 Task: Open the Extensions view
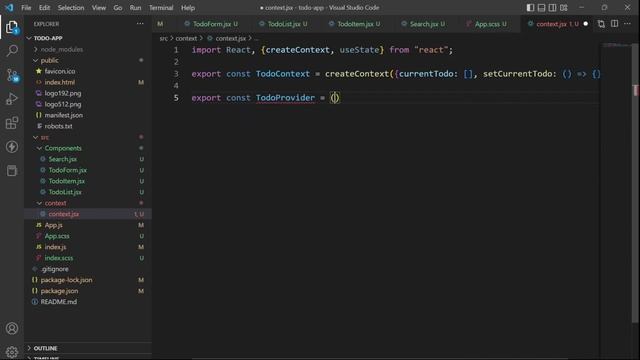(x=12, y=123)
